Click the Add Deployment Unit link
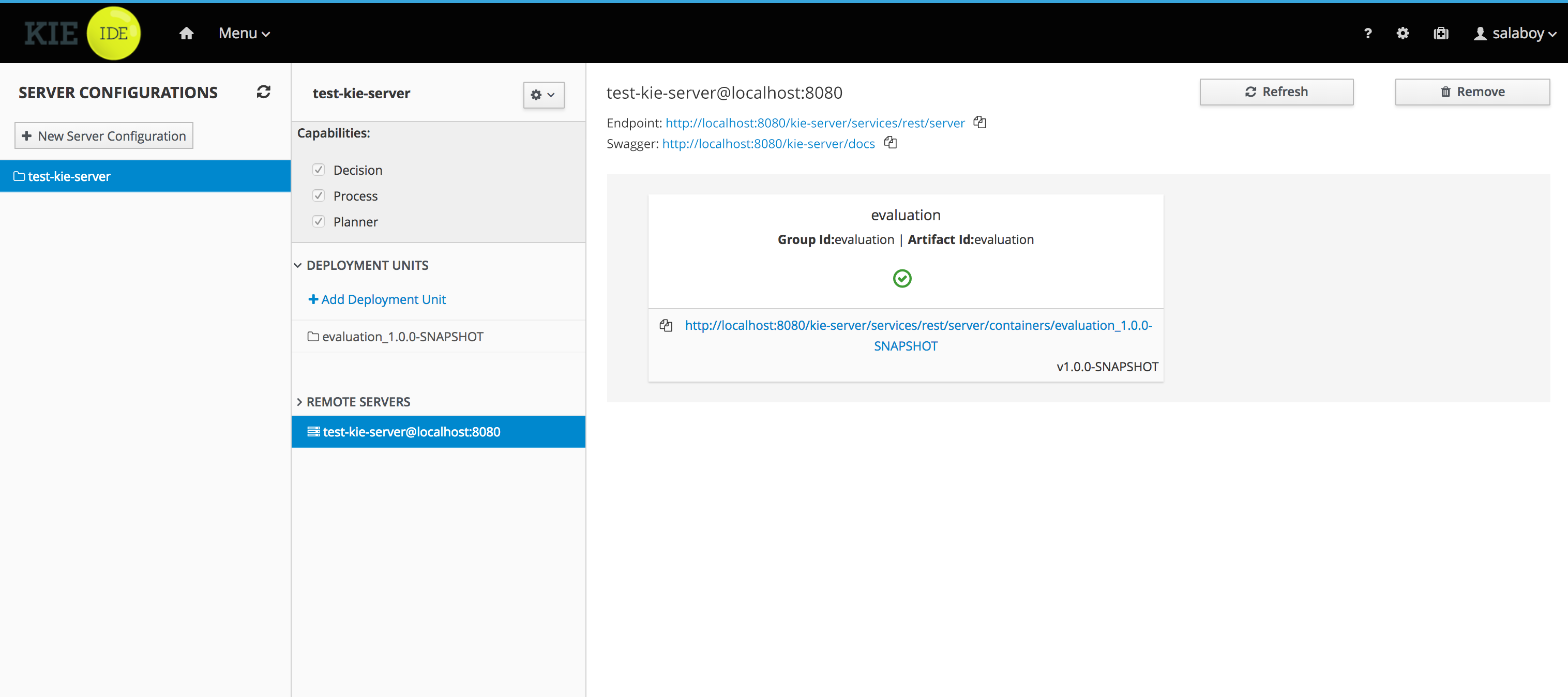1568x697 pixels. point(378,299)
